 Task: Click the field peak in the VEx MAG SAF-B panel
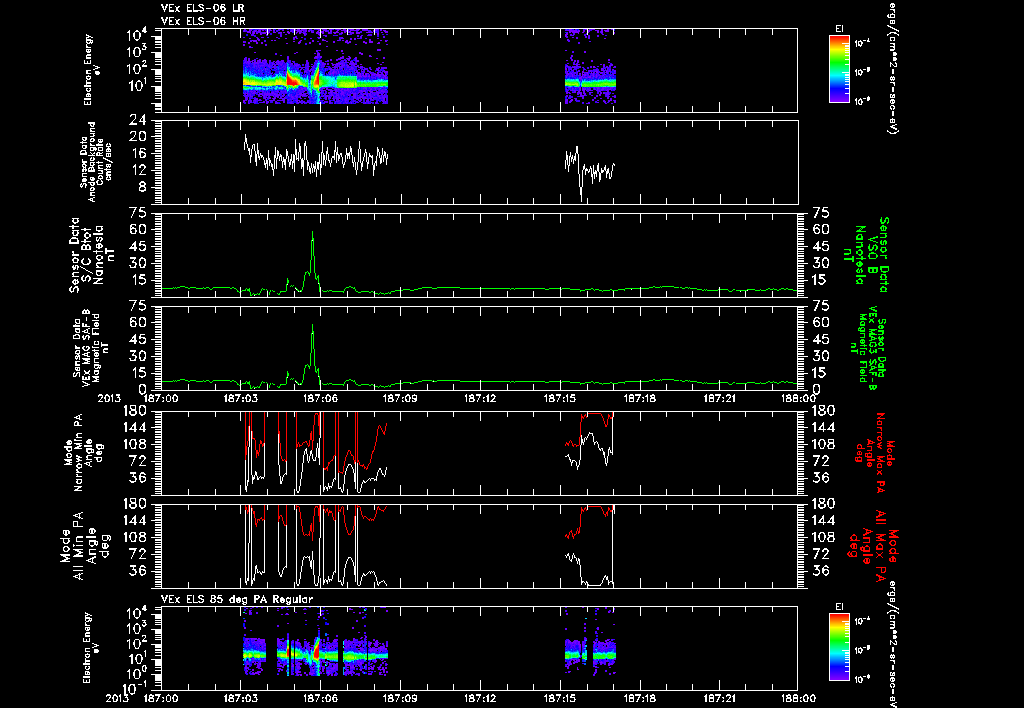(313, 327)
